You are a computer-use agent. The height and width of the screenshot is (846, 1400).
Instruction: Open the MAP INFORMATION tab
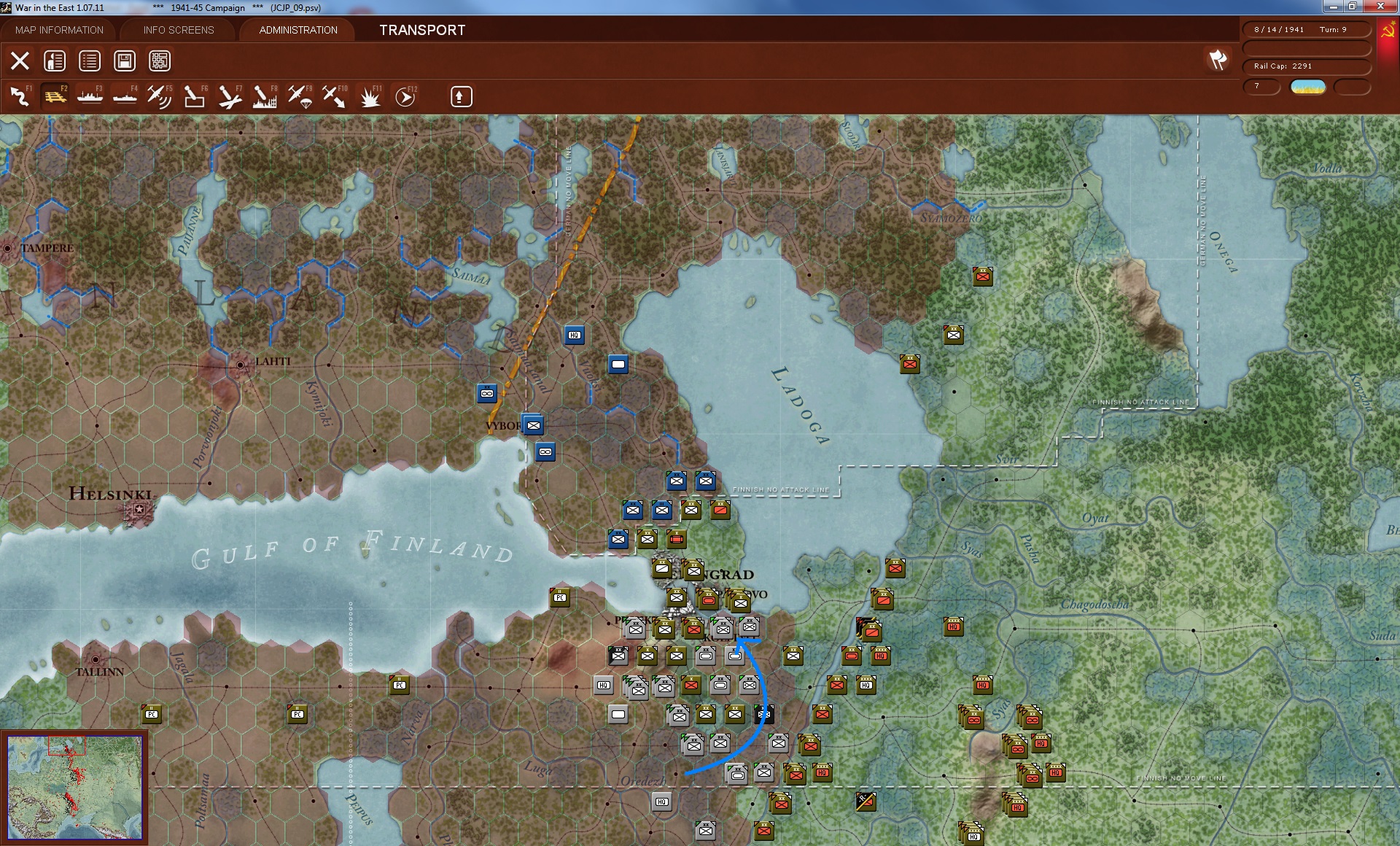(59, 30)
